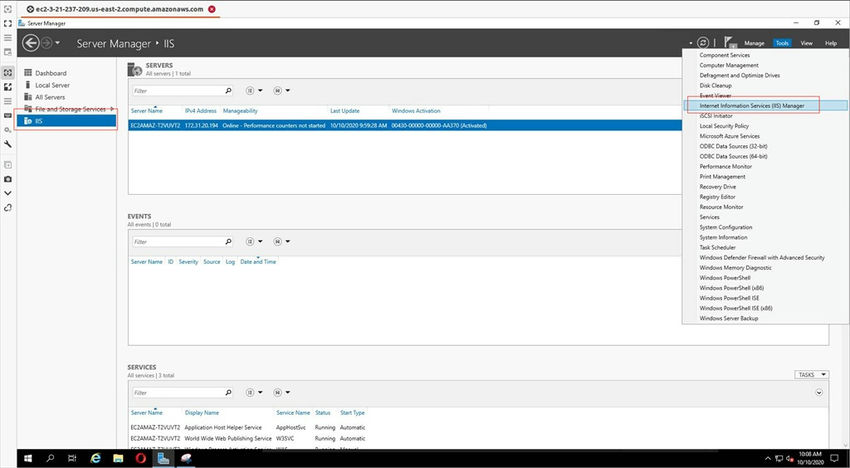Expand the Services filter criteria chevron
This screenshot has width=850, height=468.
pyautogui.click(x=819, y=392)
